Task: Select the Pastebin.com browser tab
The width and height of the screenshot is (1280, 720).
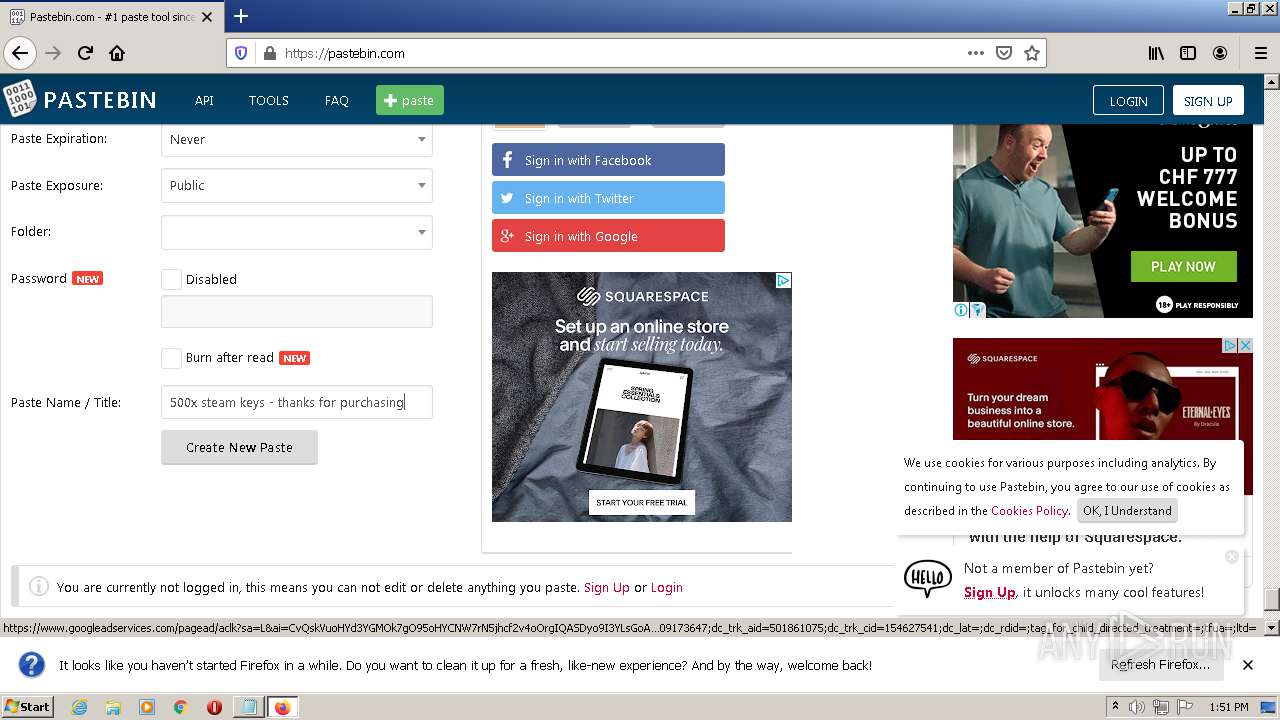Action: point(110,17)
